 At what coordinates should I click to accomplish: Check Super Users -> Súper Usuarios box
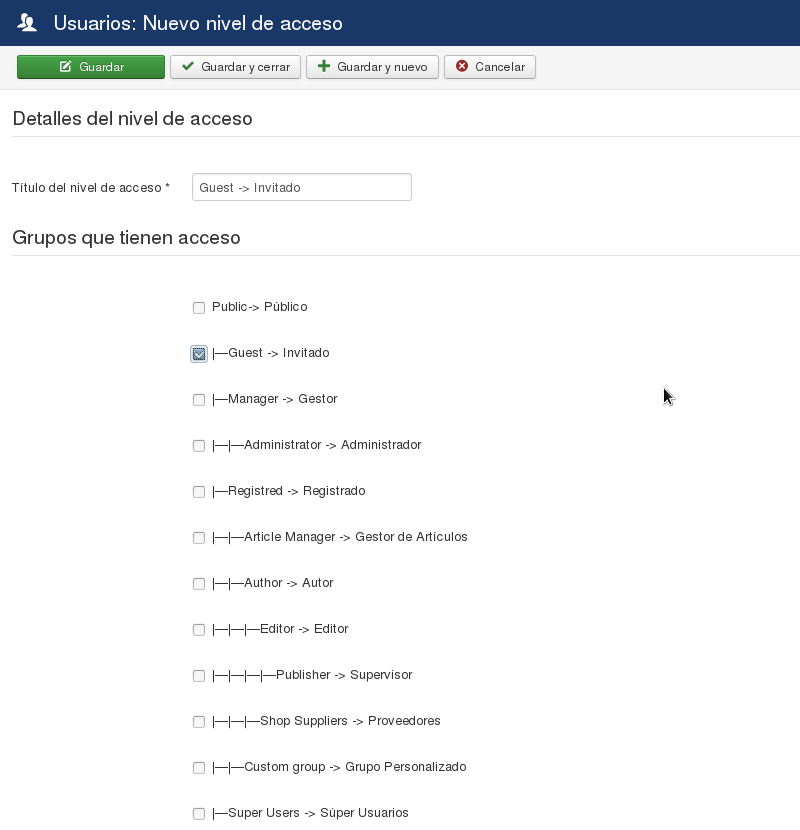[x=199, y=814]
